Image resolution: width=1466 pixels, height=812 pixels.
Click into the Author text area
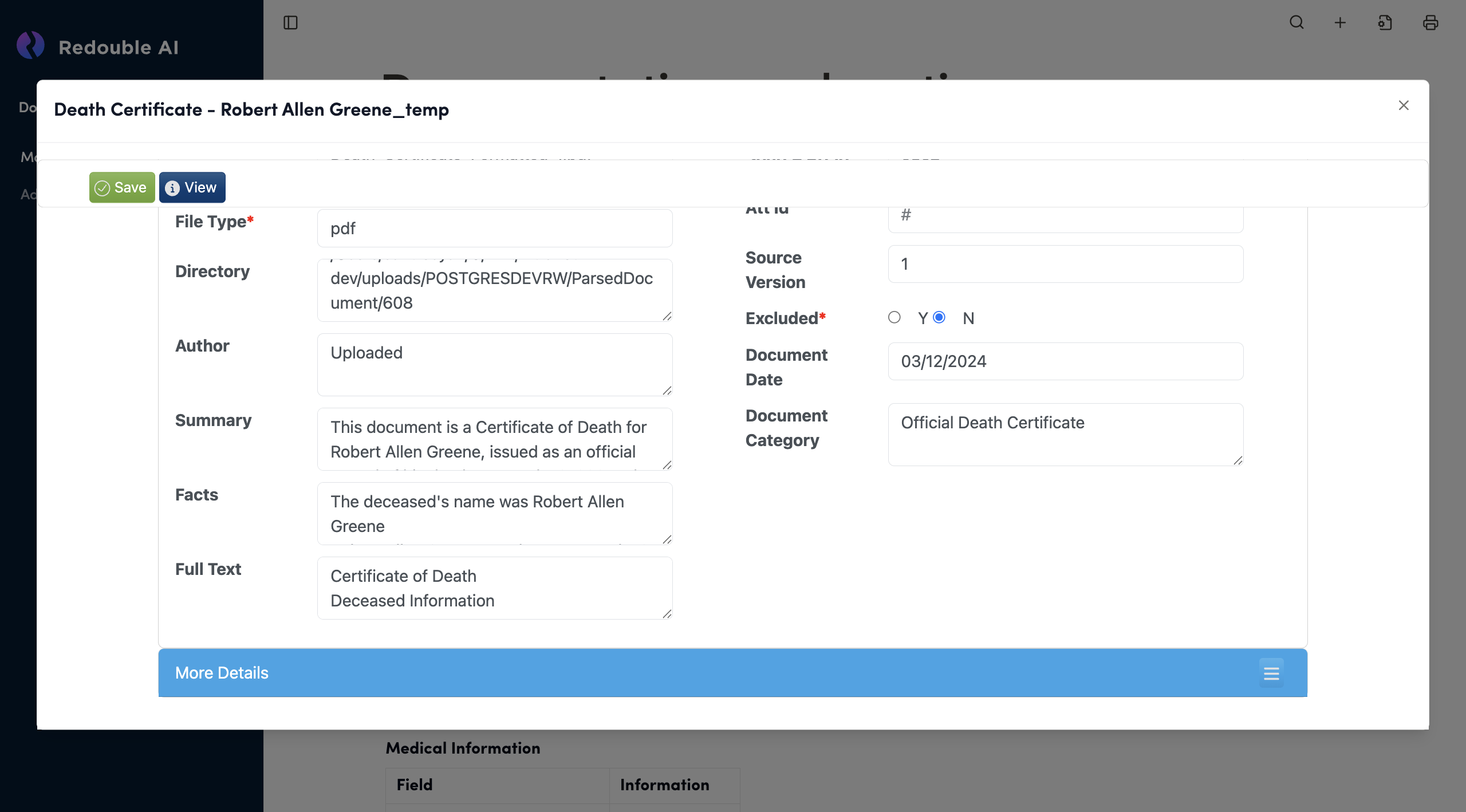494,365
